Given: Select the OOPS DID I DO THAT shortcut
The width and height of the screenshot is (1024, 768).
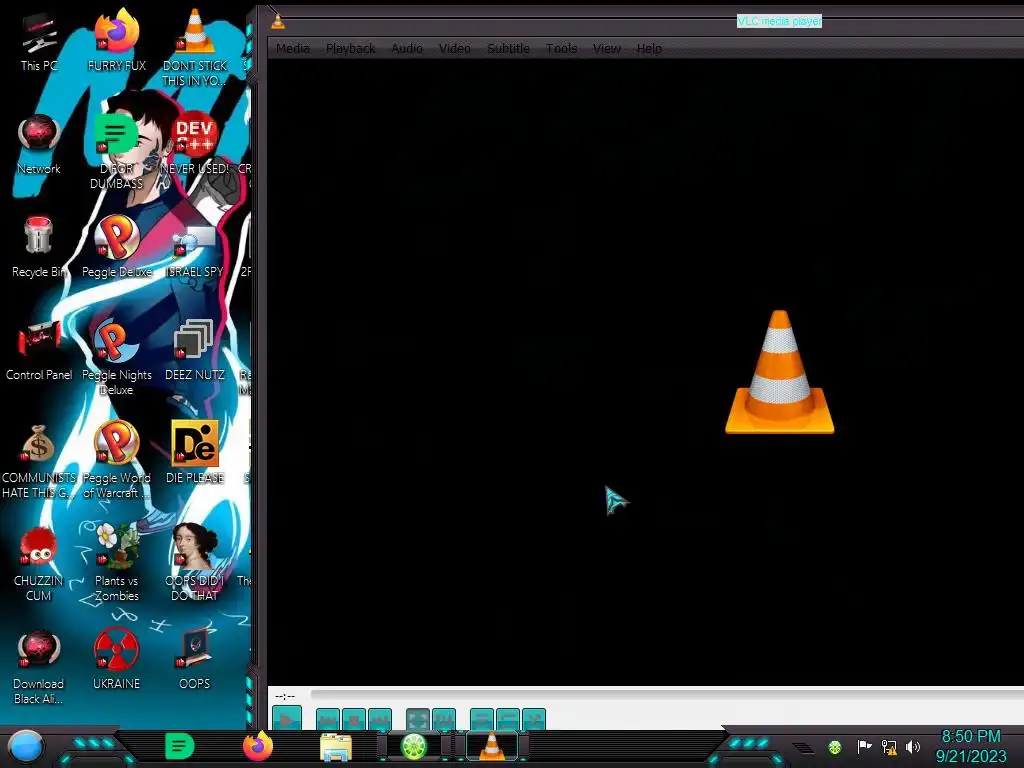Looking at the screenshot, I should point(195,564).
